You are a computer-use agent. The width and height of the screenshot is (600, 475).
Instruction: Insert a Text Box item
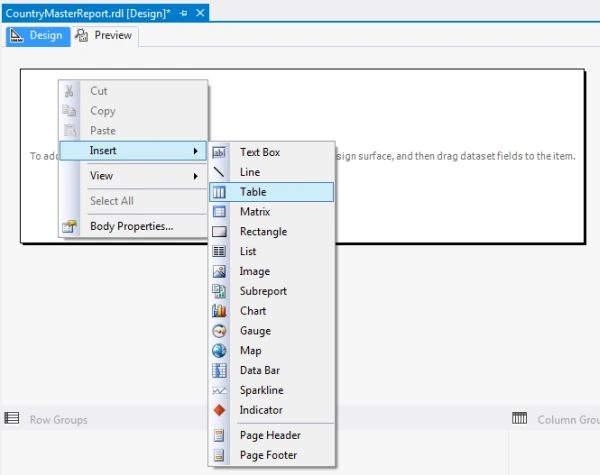[x=272, y=152]
